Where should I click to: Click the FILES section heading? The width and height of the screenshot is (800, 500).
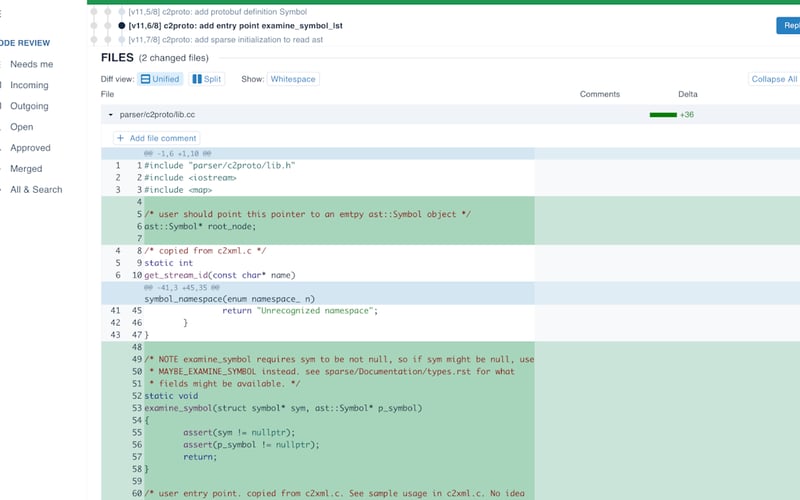[117, 58]
